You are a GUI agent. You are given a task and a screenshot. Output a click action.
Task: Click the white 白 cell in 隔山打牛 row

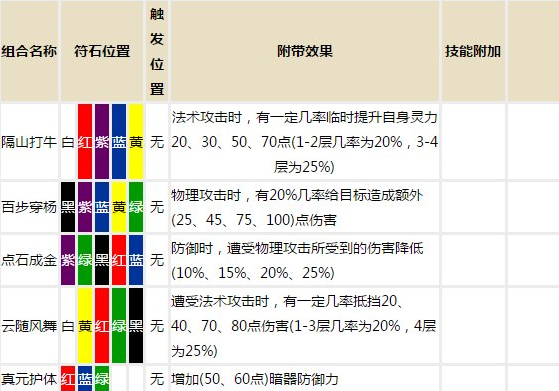68,142
